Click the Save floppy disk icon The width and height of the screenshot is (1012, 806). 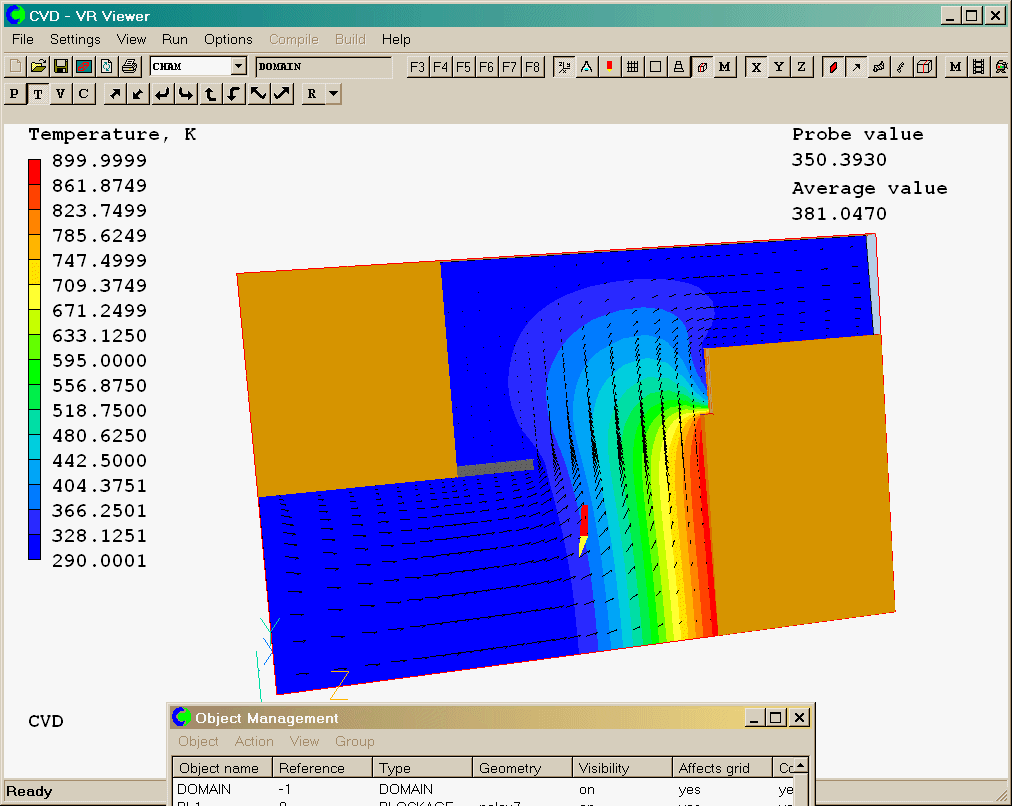coord(61,67)
